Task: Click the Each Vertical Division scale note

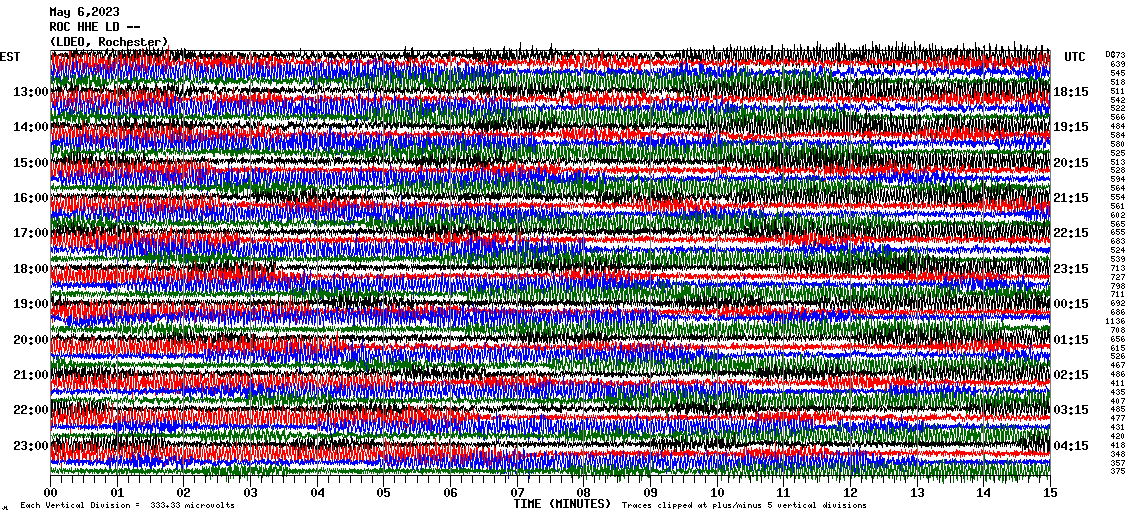Action: (x=127, y=506)
